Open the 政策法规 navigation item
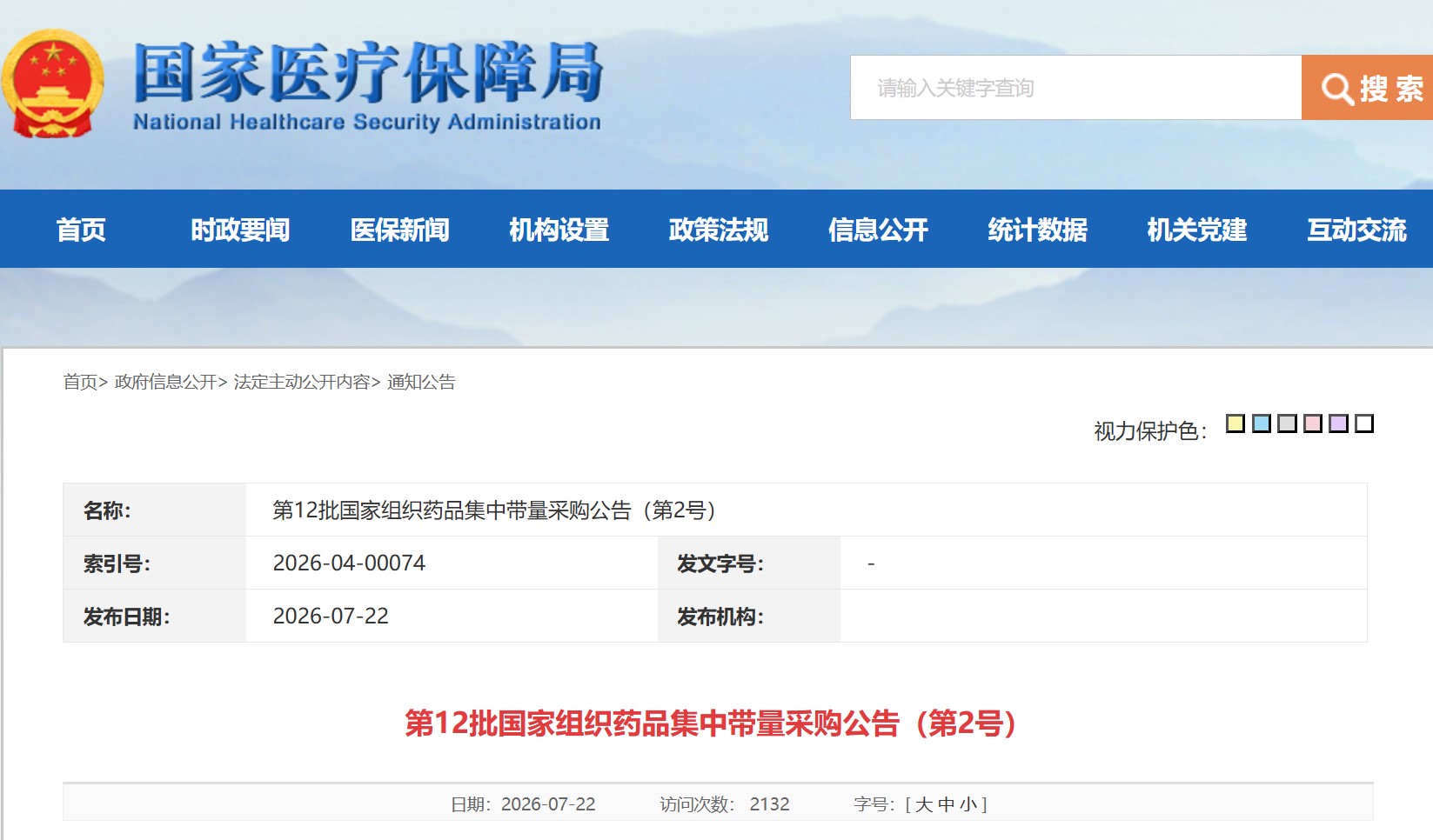The image size is (1433, 840). 719,230
